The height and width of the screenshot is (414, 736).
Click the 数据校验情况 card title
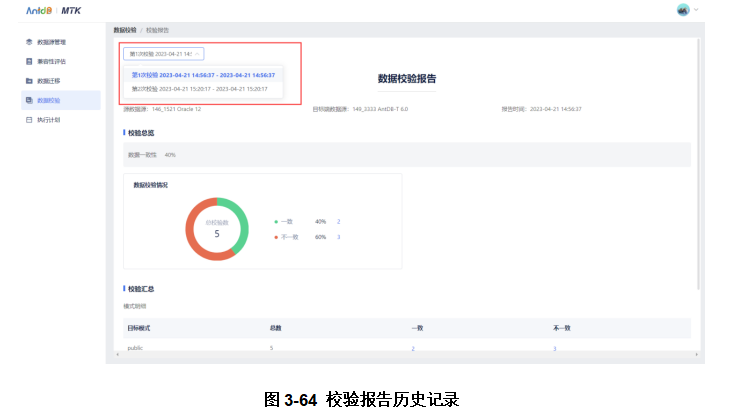coord(151,185)
